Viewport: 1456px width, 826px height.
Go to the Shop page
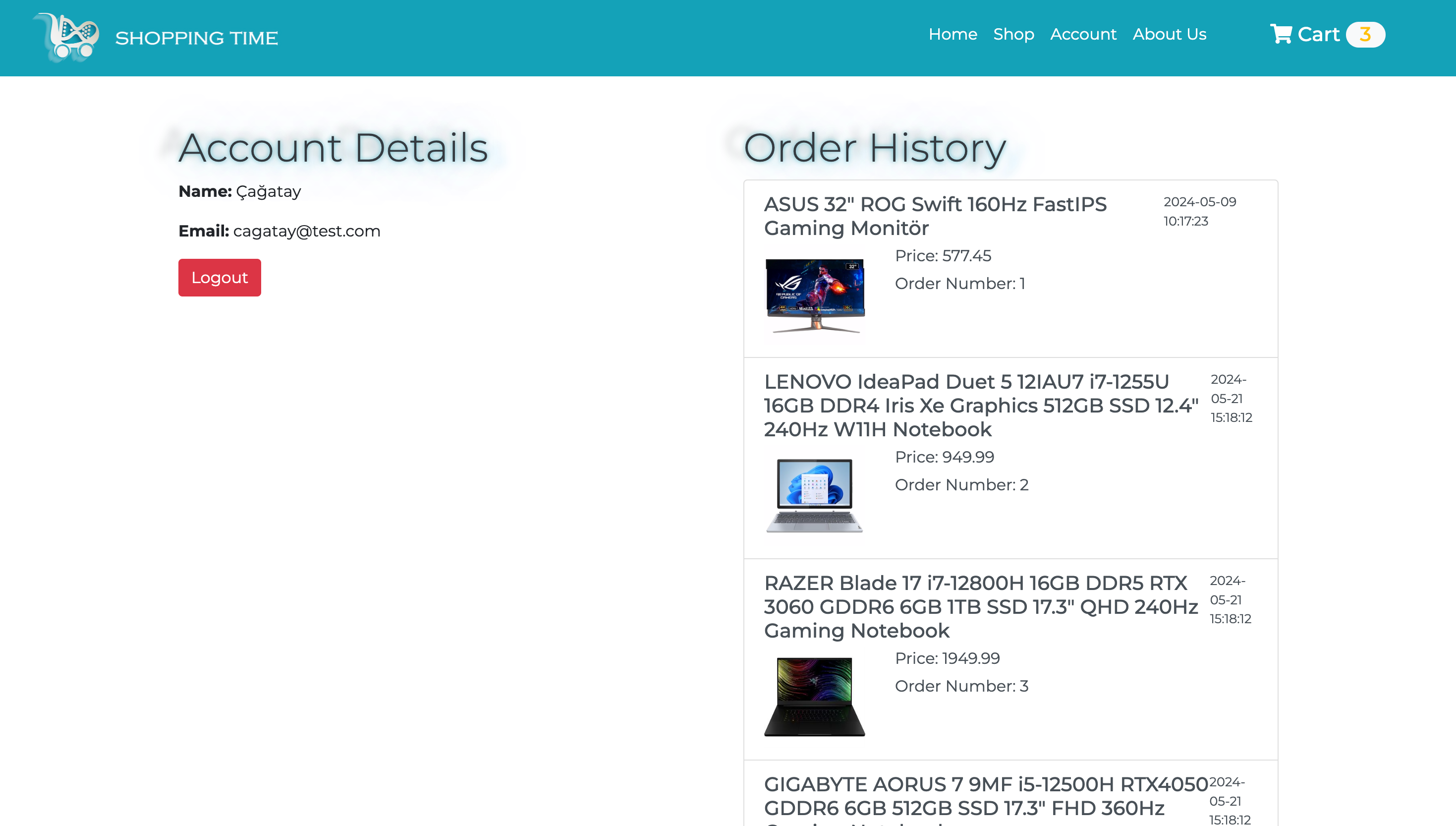coord(1013,34)
